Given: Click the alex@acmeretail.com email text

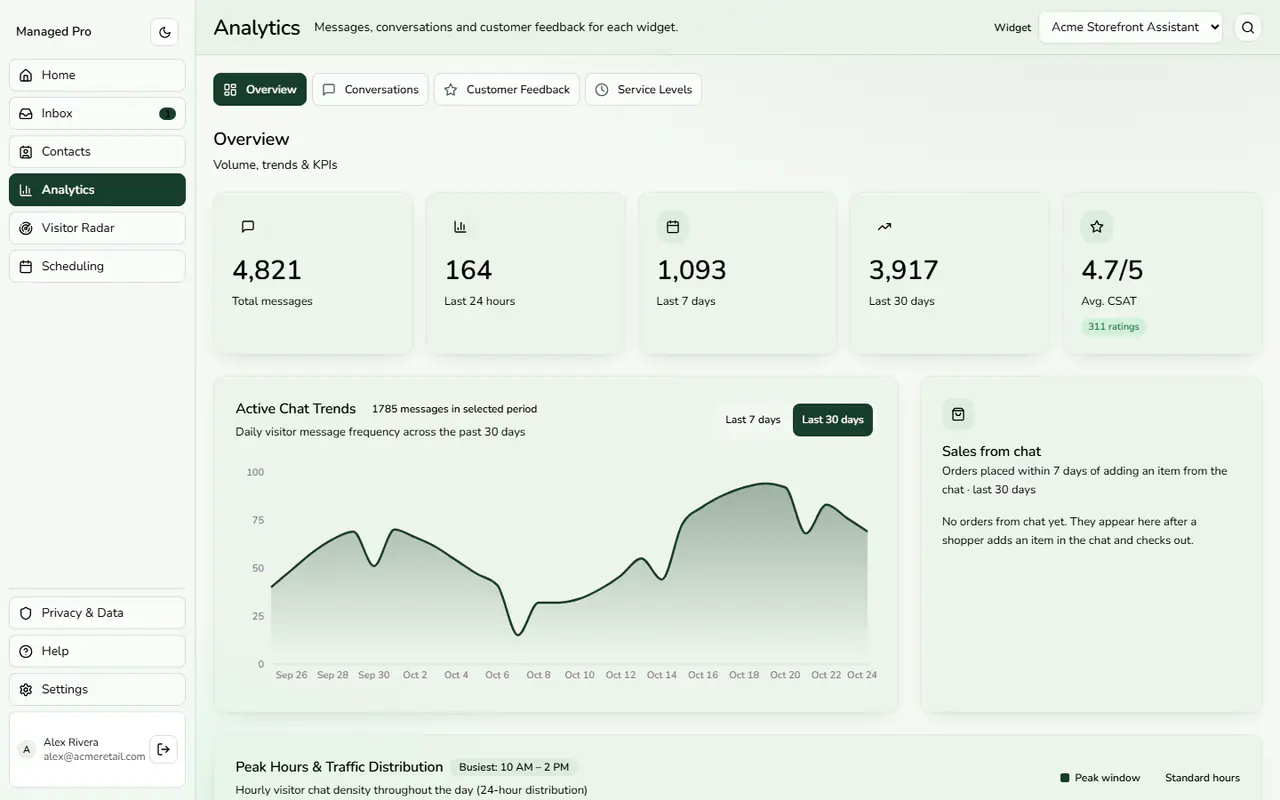Looking at the screenshot, I should (x=94, y=757).
